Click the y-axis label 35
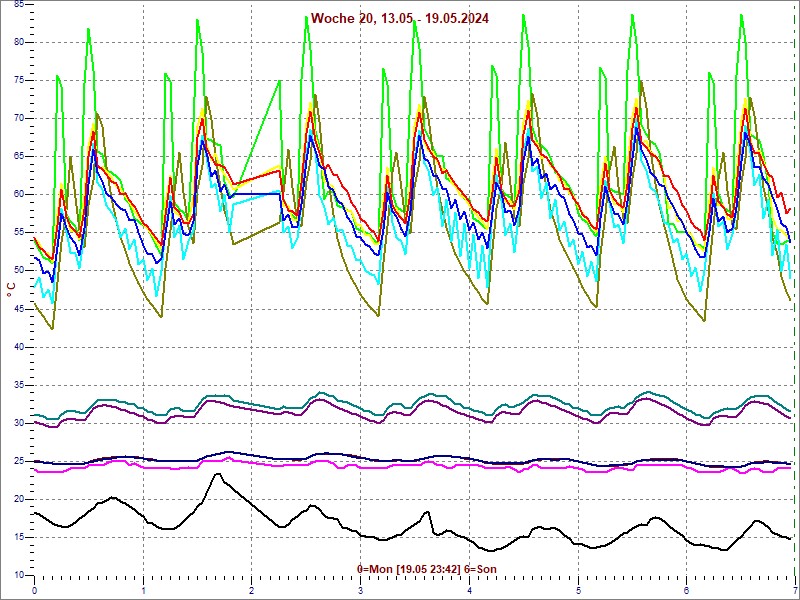This screenshot has width=800, height=600. 18,385
